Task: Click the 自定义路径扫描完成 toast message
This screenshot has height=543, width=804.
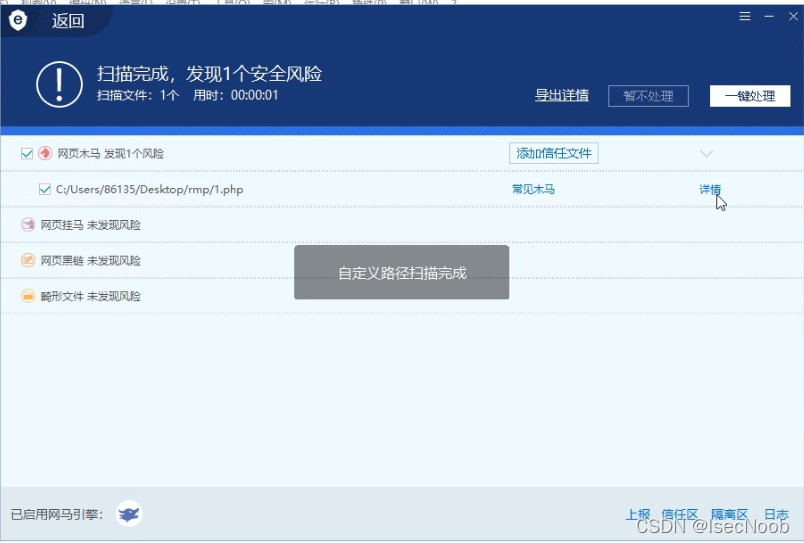Action: pyautogui.click(x=401, y=272)
